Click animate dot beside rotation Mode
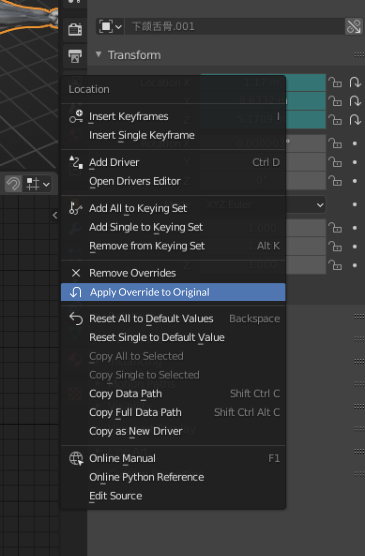This screenshot has width=365, height=556. (x=355, y=204)
